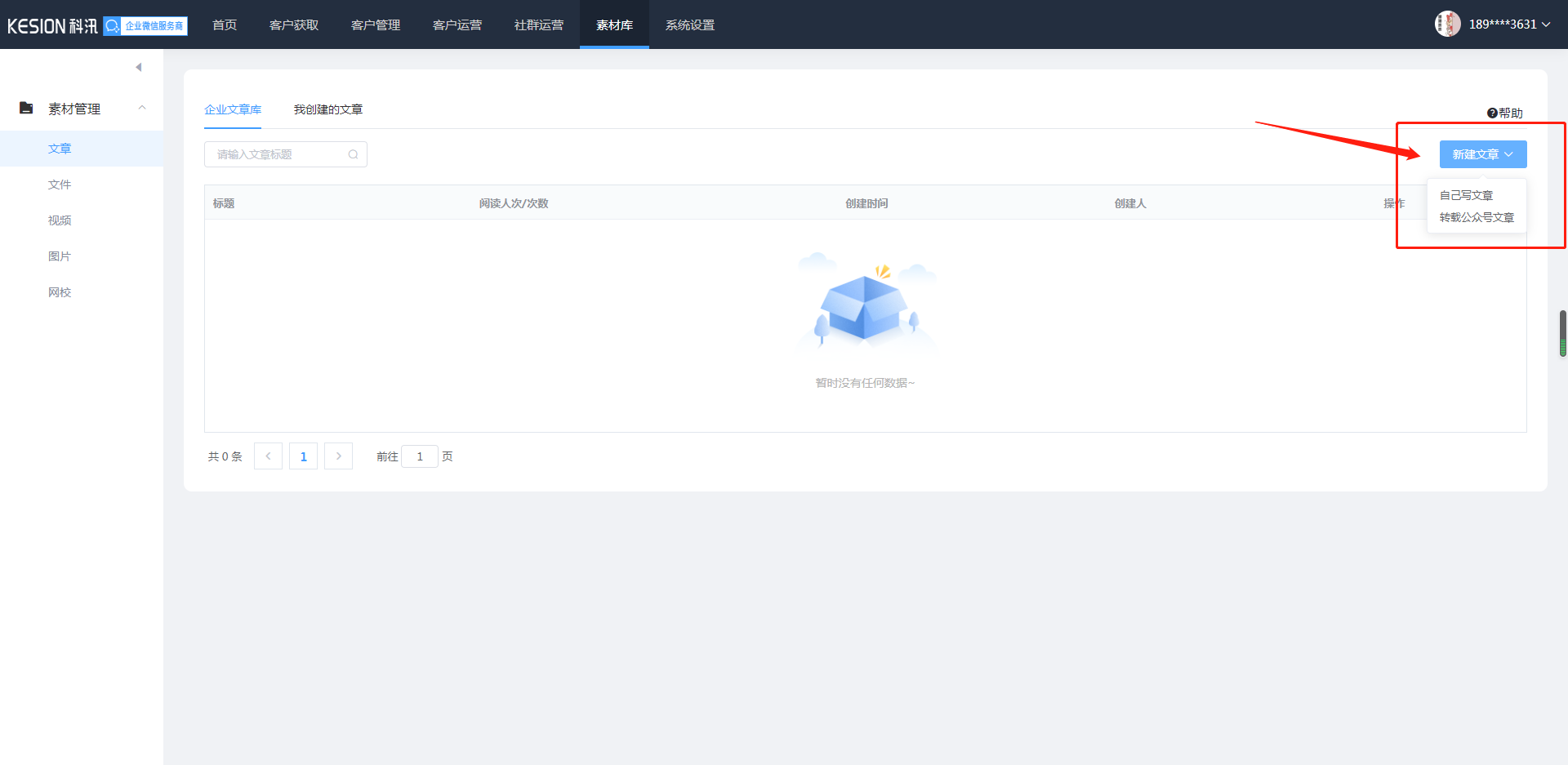This screenshot has height=765, width=1568.
Task: Choose 自己写文章 from the dropdown
Action: tap(1466, 195)
